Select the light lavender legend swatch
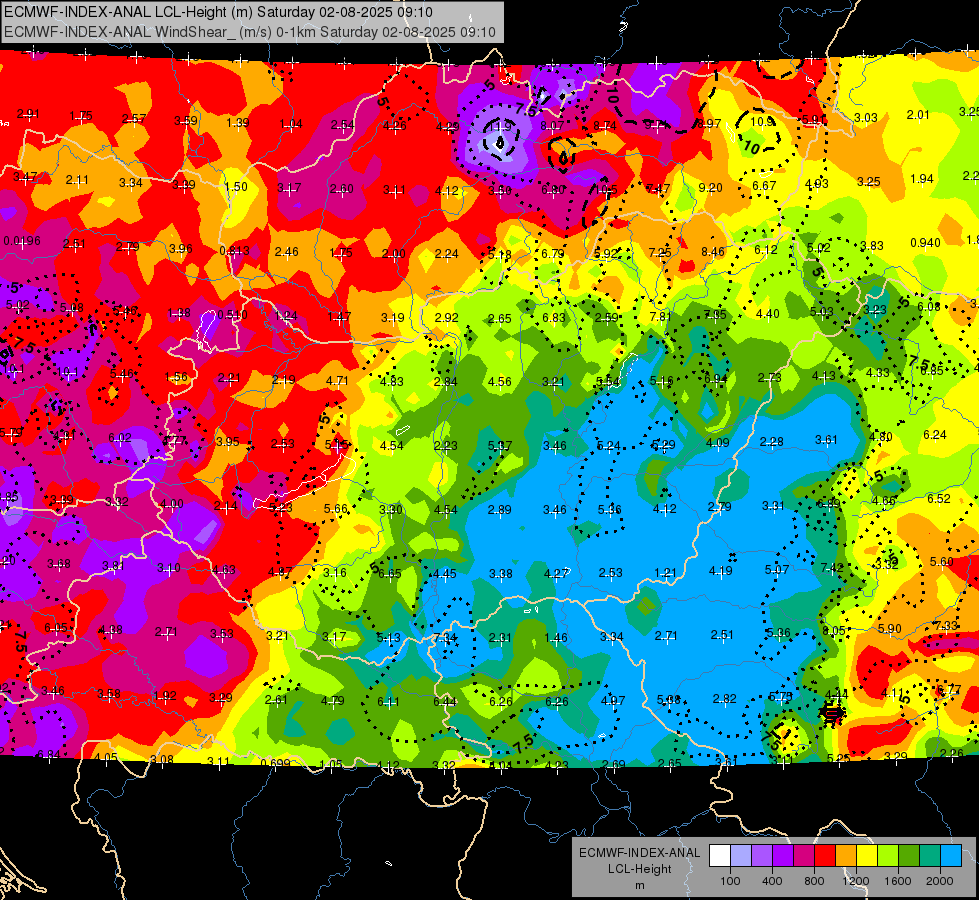 (740, 856)
